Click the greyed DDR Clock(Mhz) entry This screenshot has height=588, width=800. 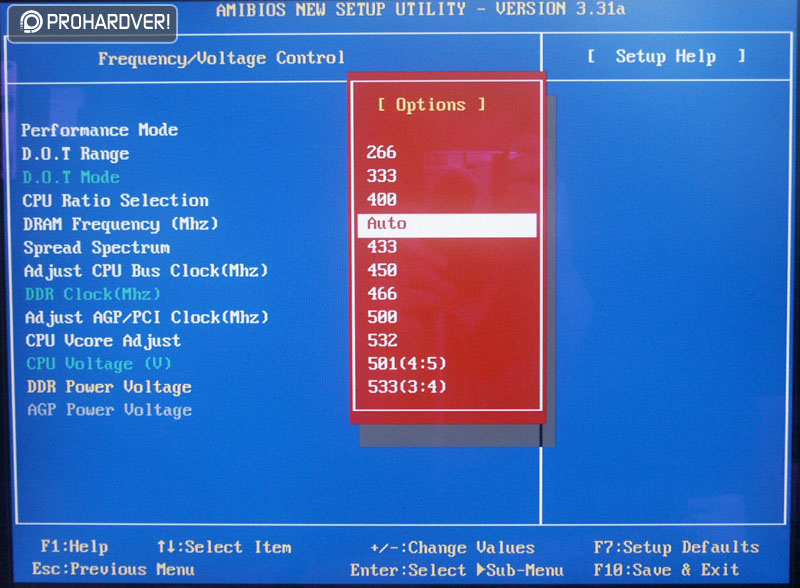point(93,294)
